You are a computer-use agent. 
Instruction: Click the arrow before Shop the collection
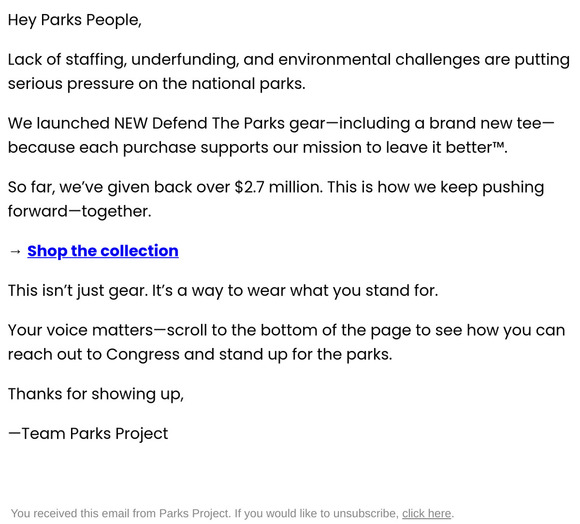coord(15,251)
